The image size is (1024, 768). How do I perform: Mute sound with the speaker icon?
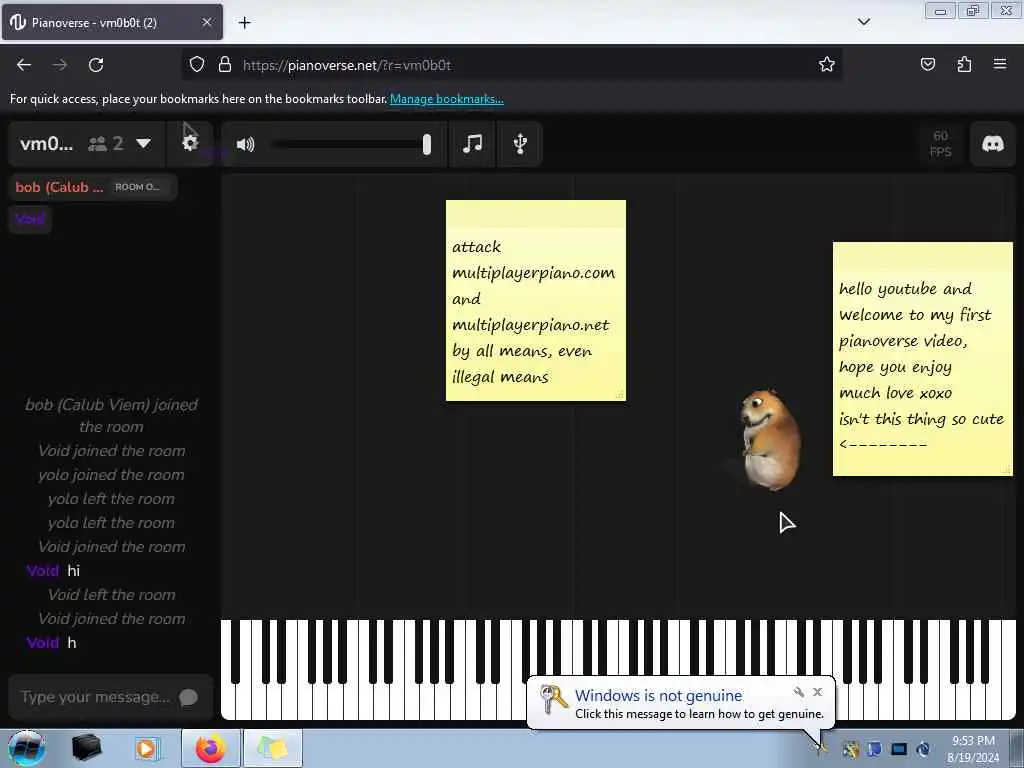click(x=246, y=144)
